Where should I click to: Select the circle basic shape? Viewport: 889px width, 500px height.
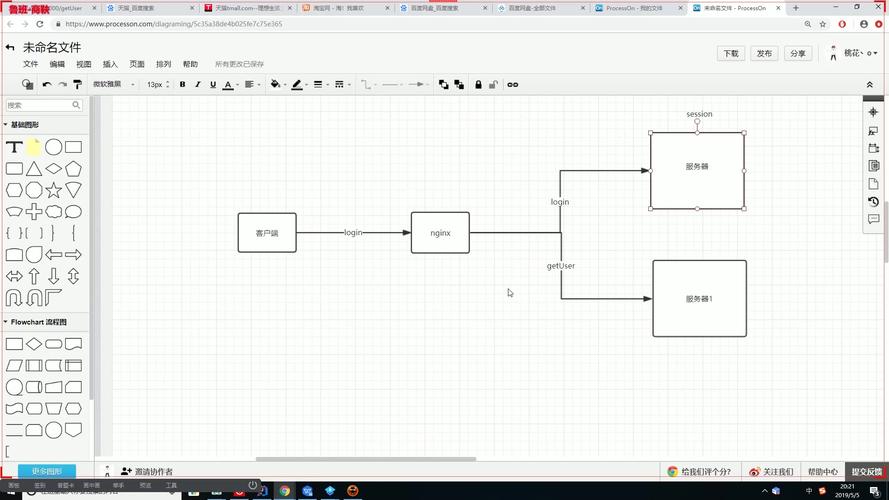[53, 147]
